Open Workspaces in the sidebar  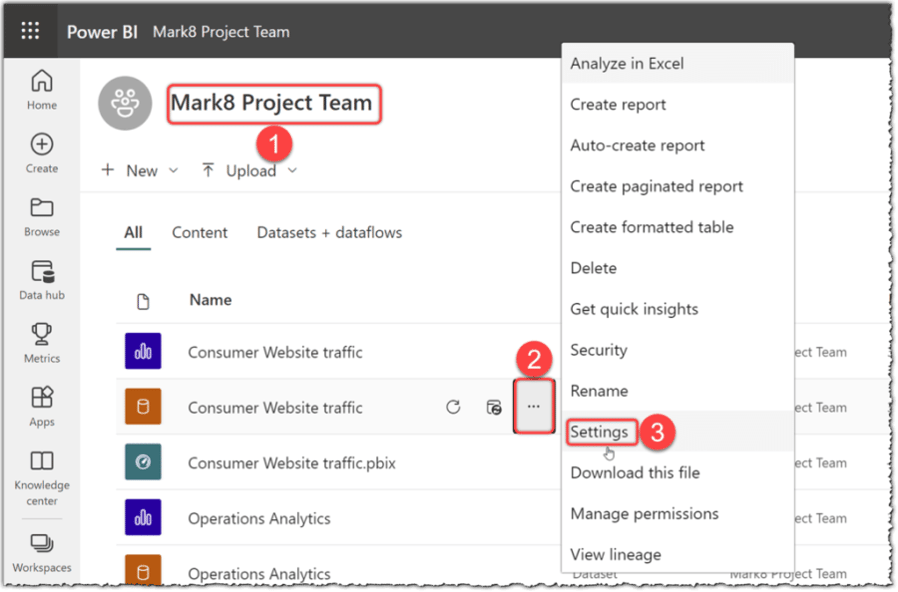(x=42, y=553)
